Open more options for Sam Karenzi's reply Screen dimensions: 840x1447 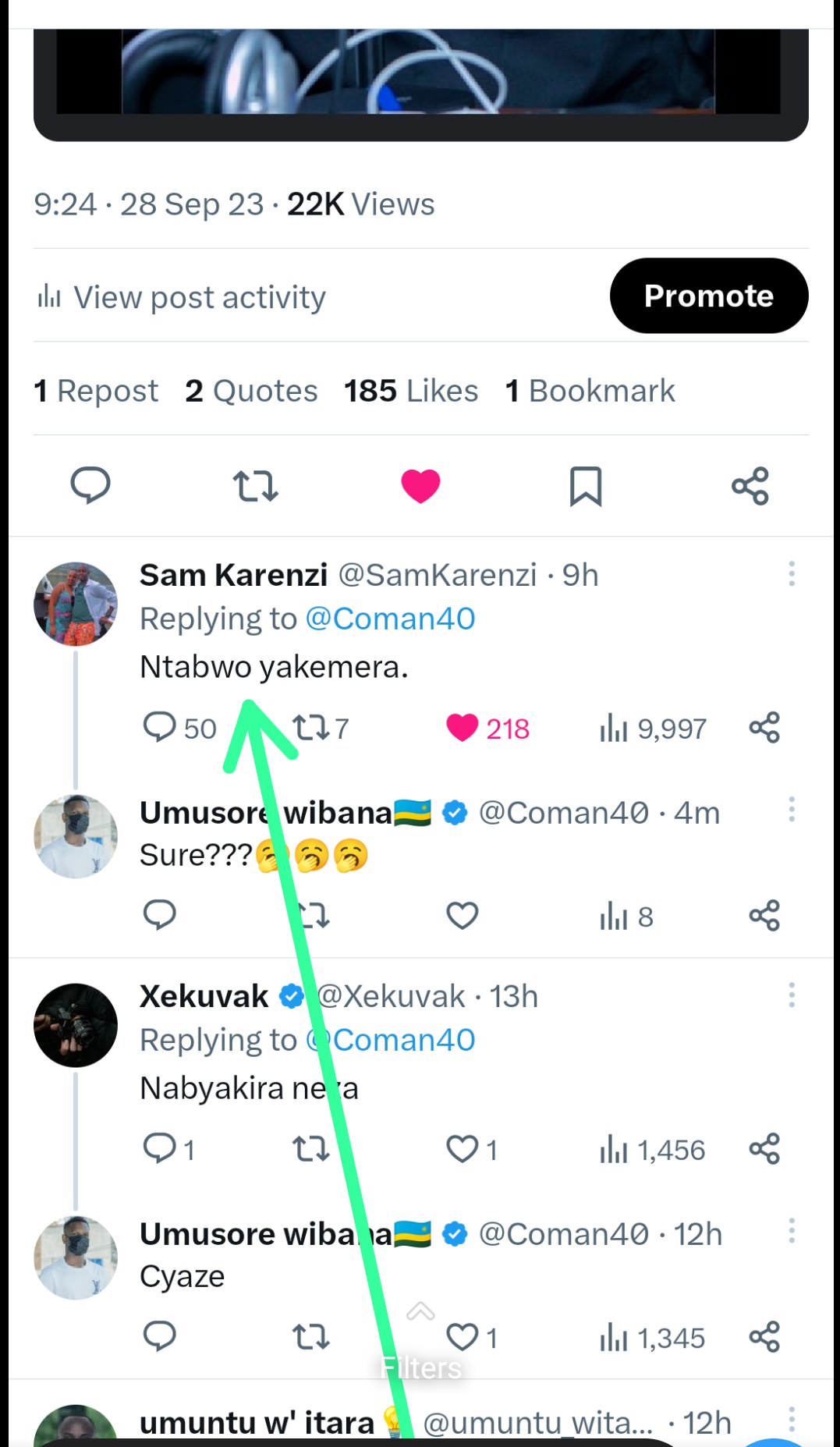[792, 573]
